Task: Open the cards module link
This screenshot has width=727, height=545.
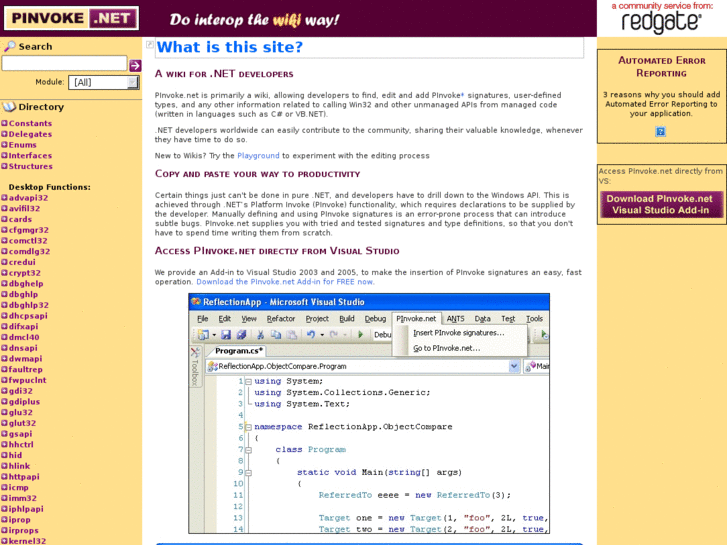Action: (x=20, y=219)
